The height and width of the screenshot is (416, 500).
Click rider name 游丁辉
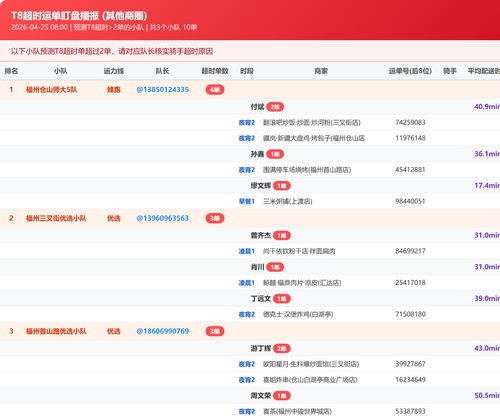point(261,349)
